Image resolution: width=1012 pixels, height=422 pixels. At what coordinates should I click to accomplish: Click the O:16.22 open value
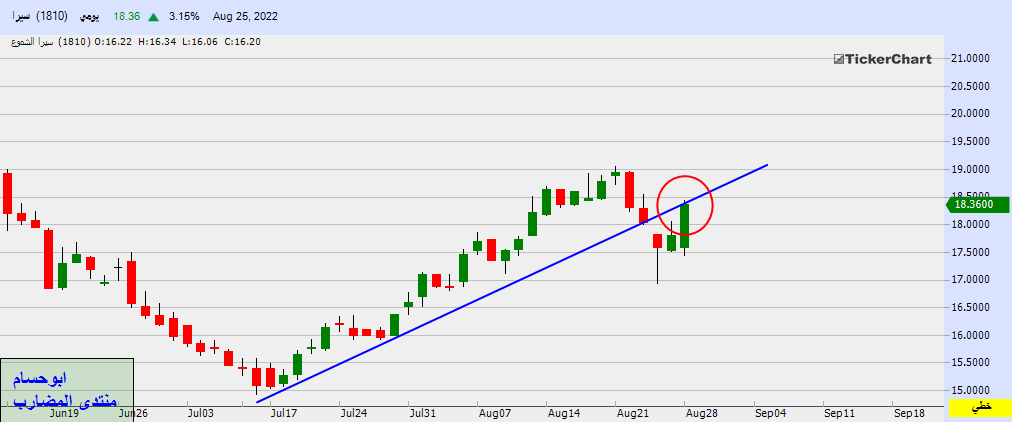coord(114,41)
